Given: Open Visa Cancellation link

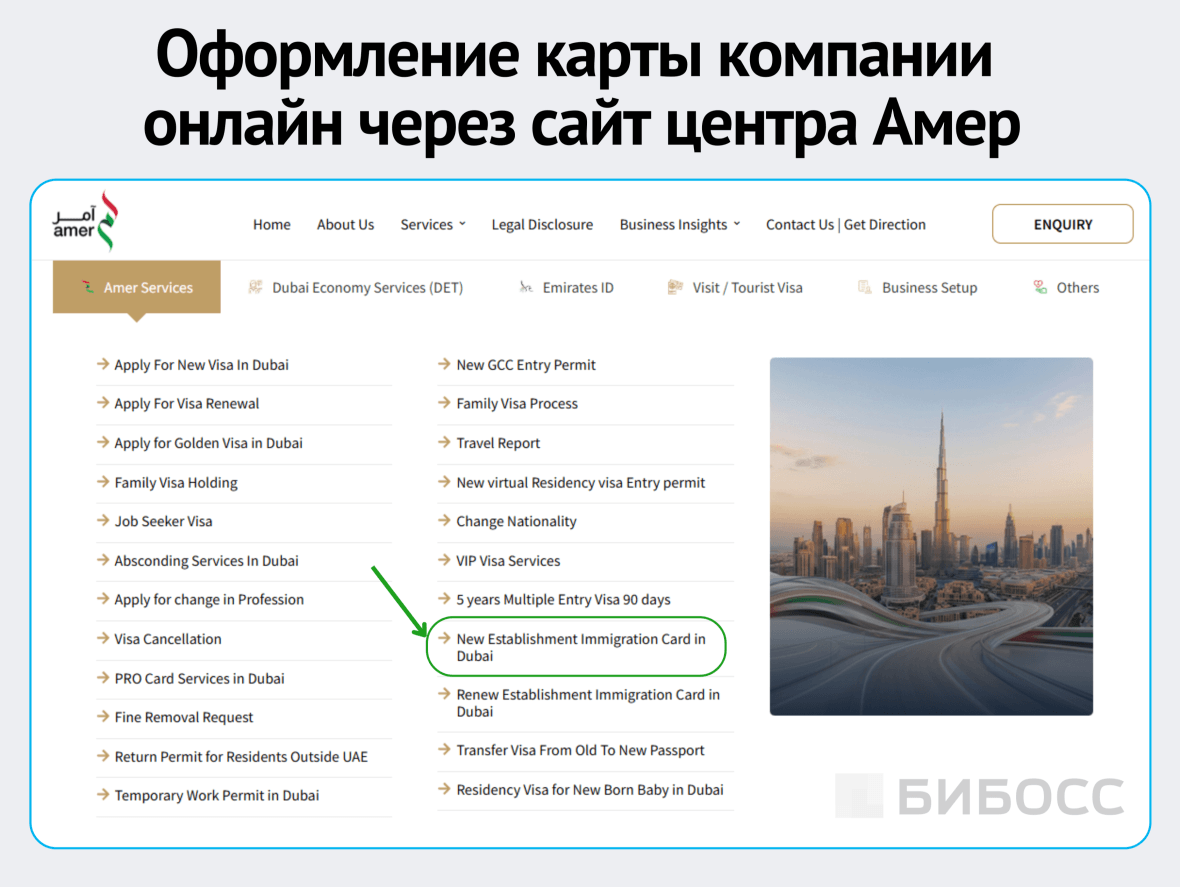Looking at the screenshot, I should tap(168, 639).
